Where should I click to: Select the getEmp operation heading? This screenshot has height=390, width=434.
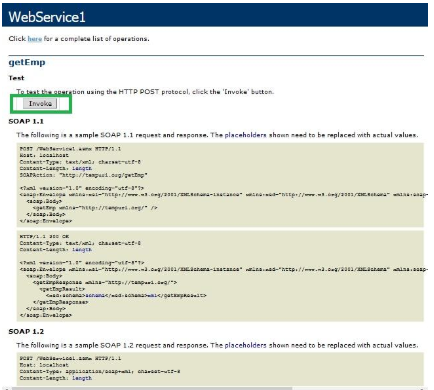27,62
